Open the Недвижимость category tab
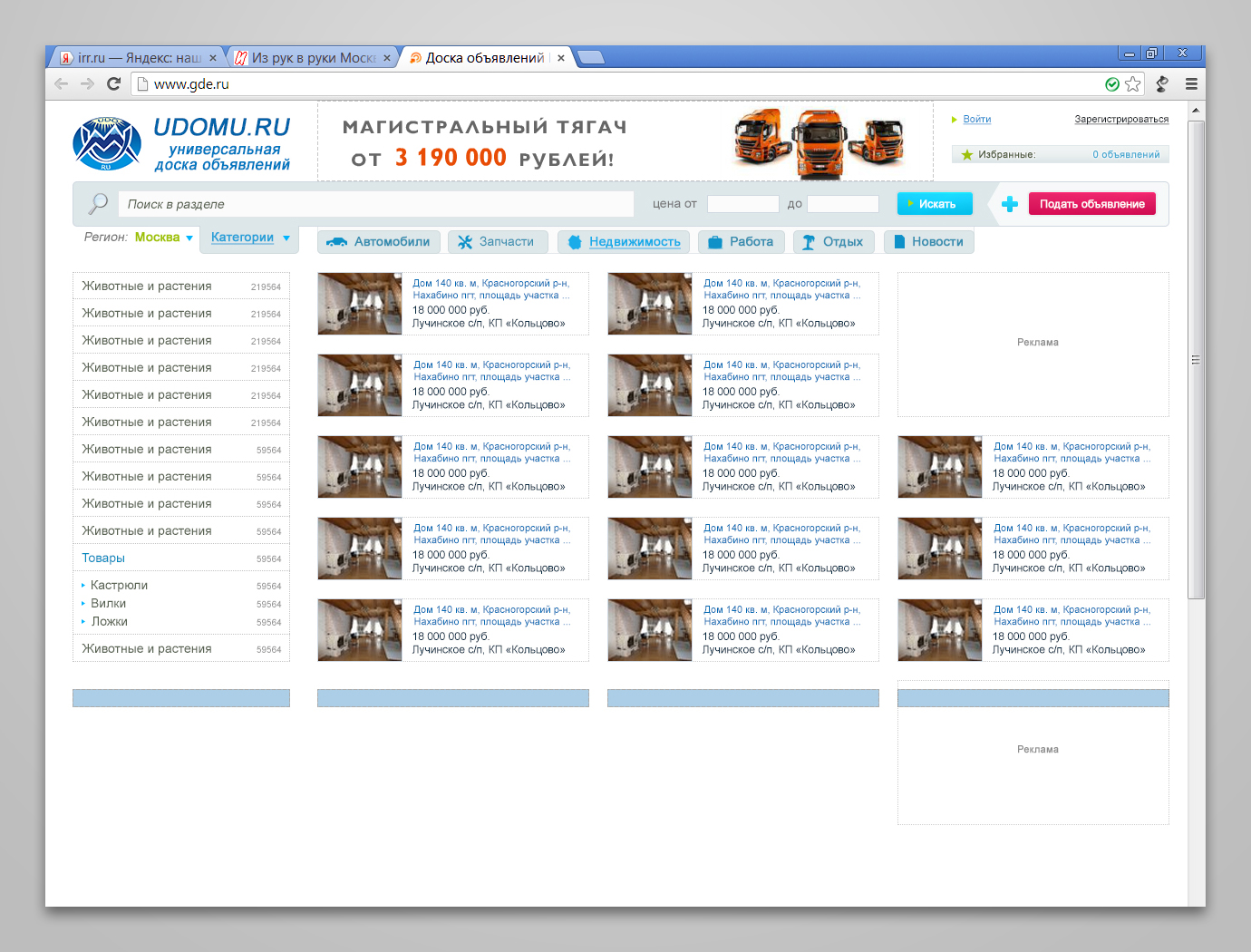 [x=624, y=242]
